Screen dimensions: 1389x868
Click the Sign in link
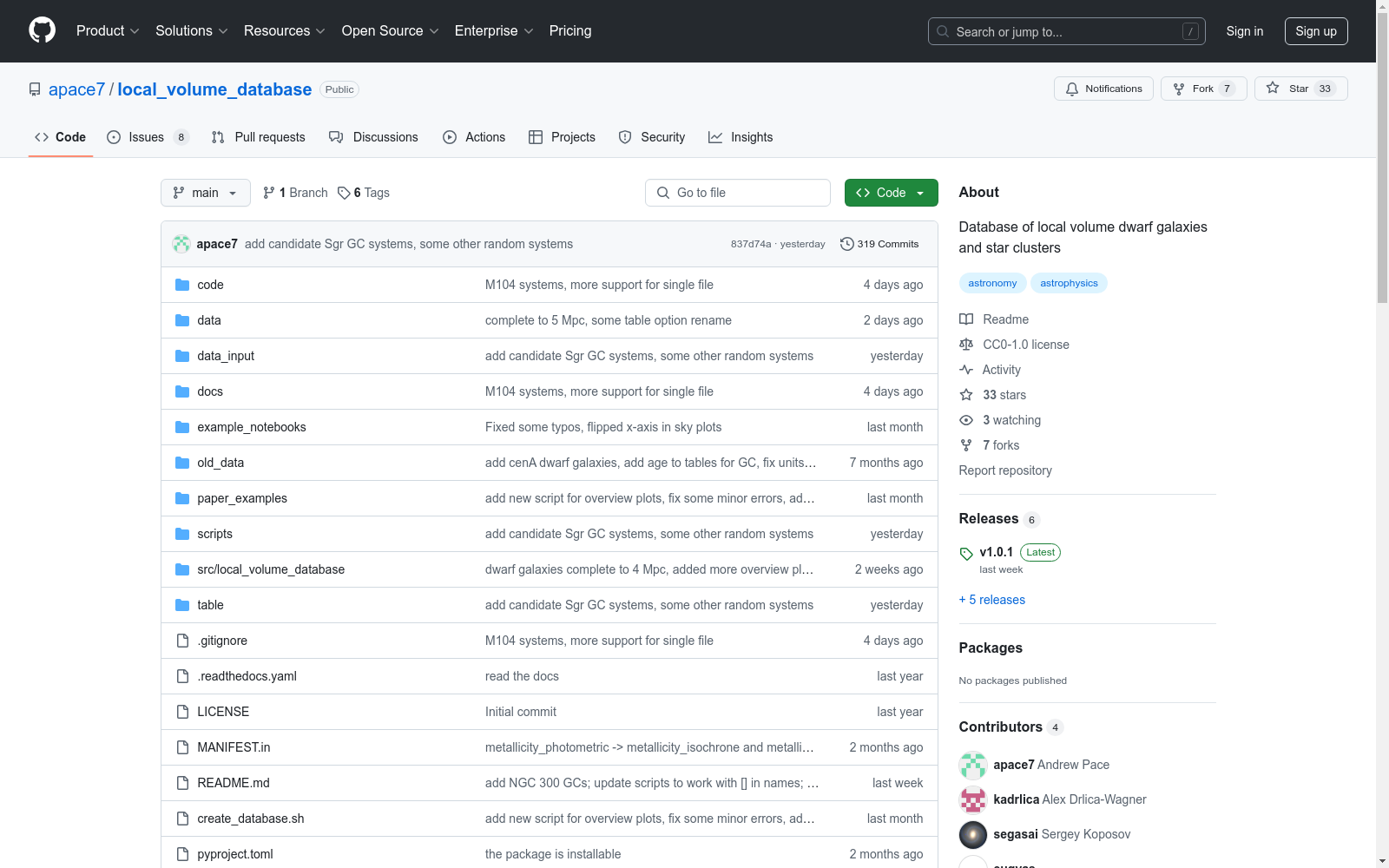coord(1245,31)
